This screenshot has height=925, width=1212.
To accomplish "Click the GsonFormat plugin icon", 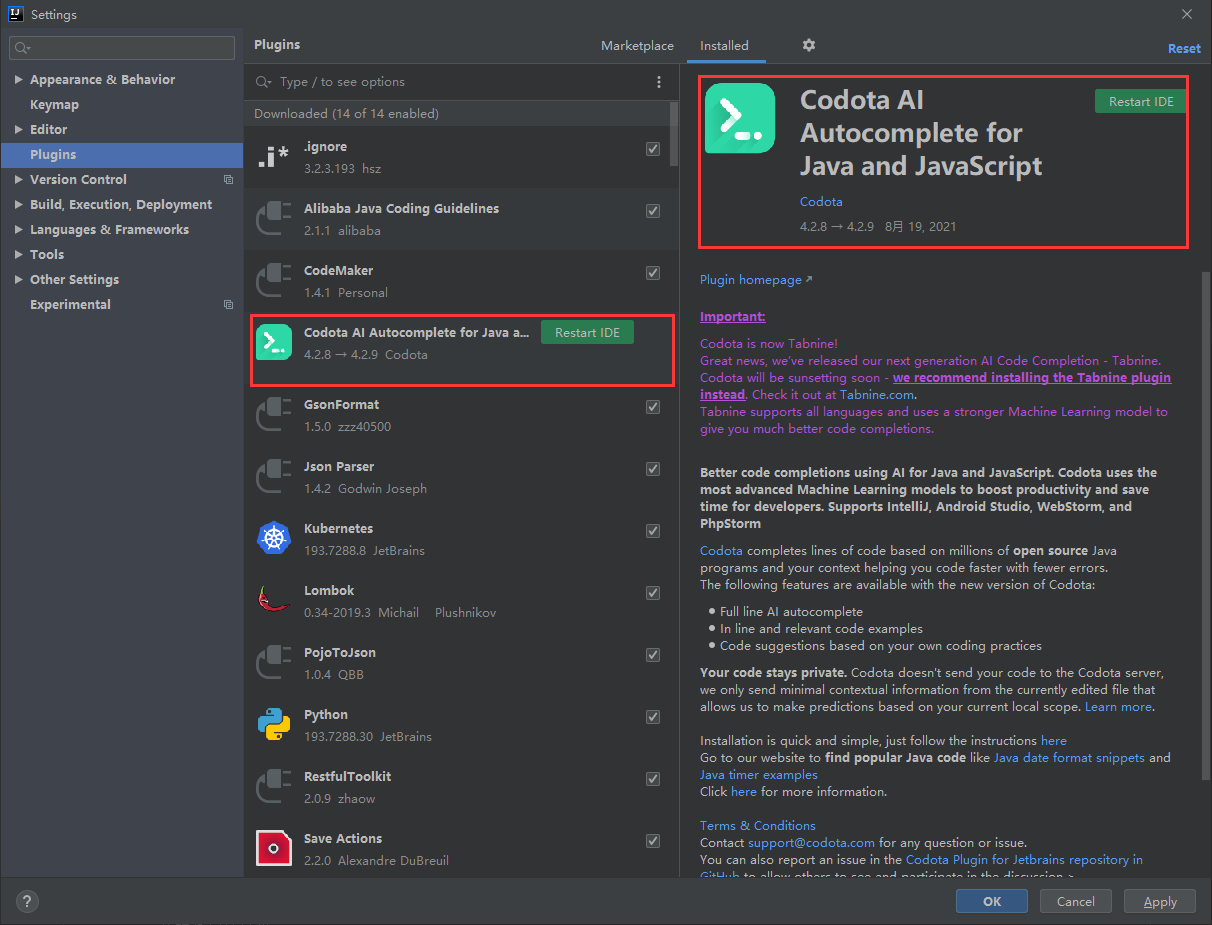I will click(x=273, y=416).
